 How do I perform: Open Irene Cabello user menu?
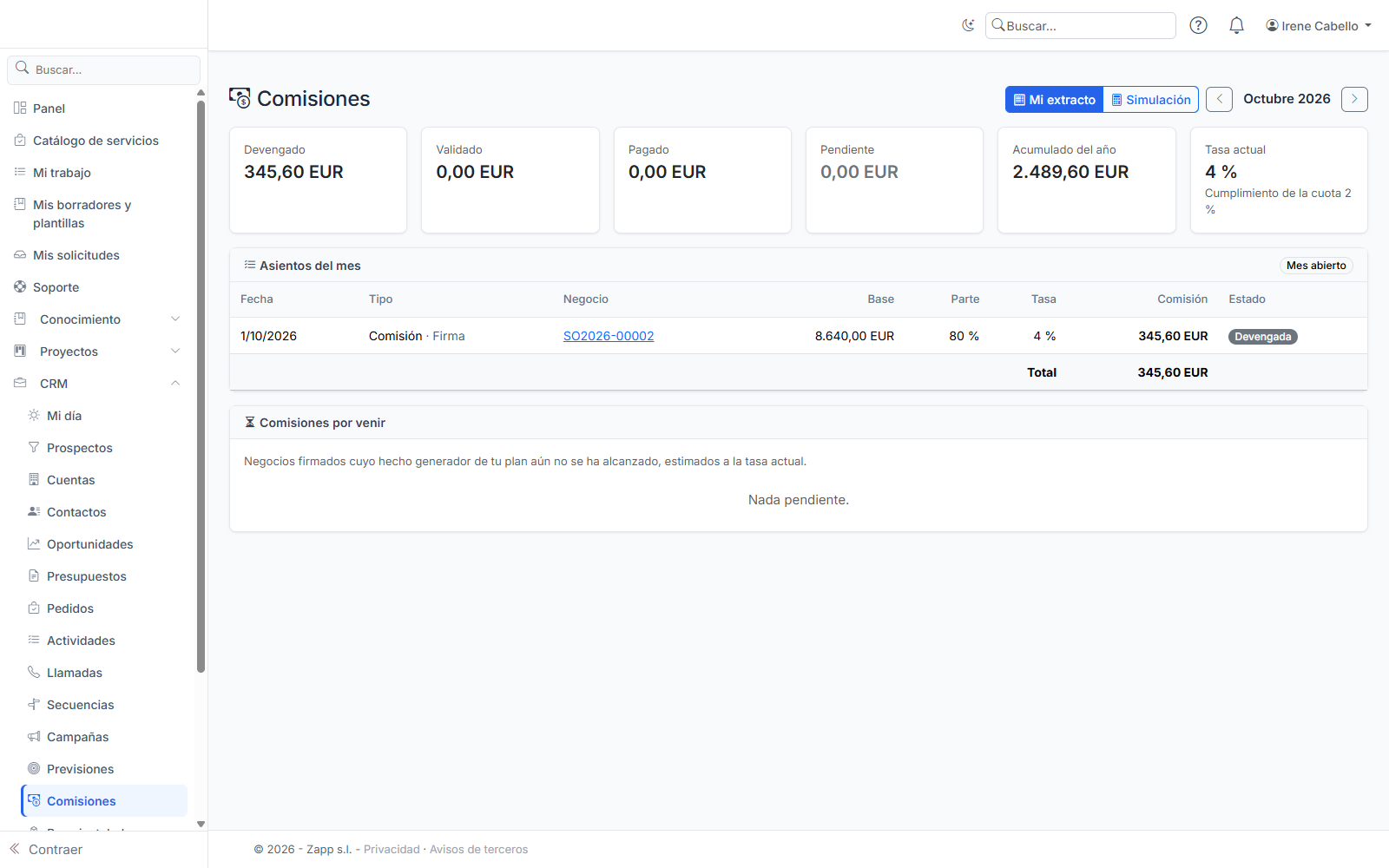pos(1319,25)
